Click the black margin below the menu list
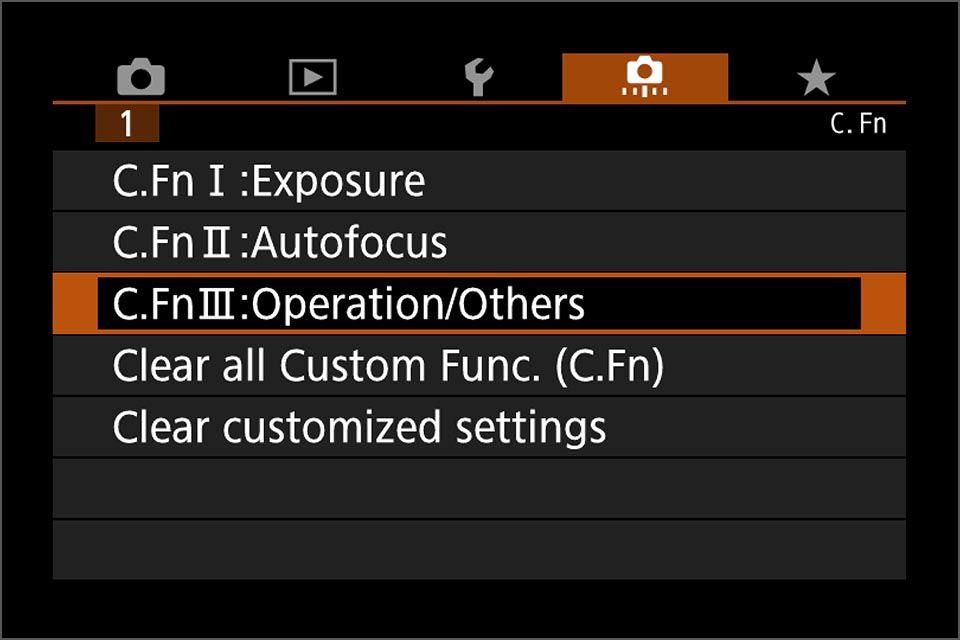 [478, 606]
